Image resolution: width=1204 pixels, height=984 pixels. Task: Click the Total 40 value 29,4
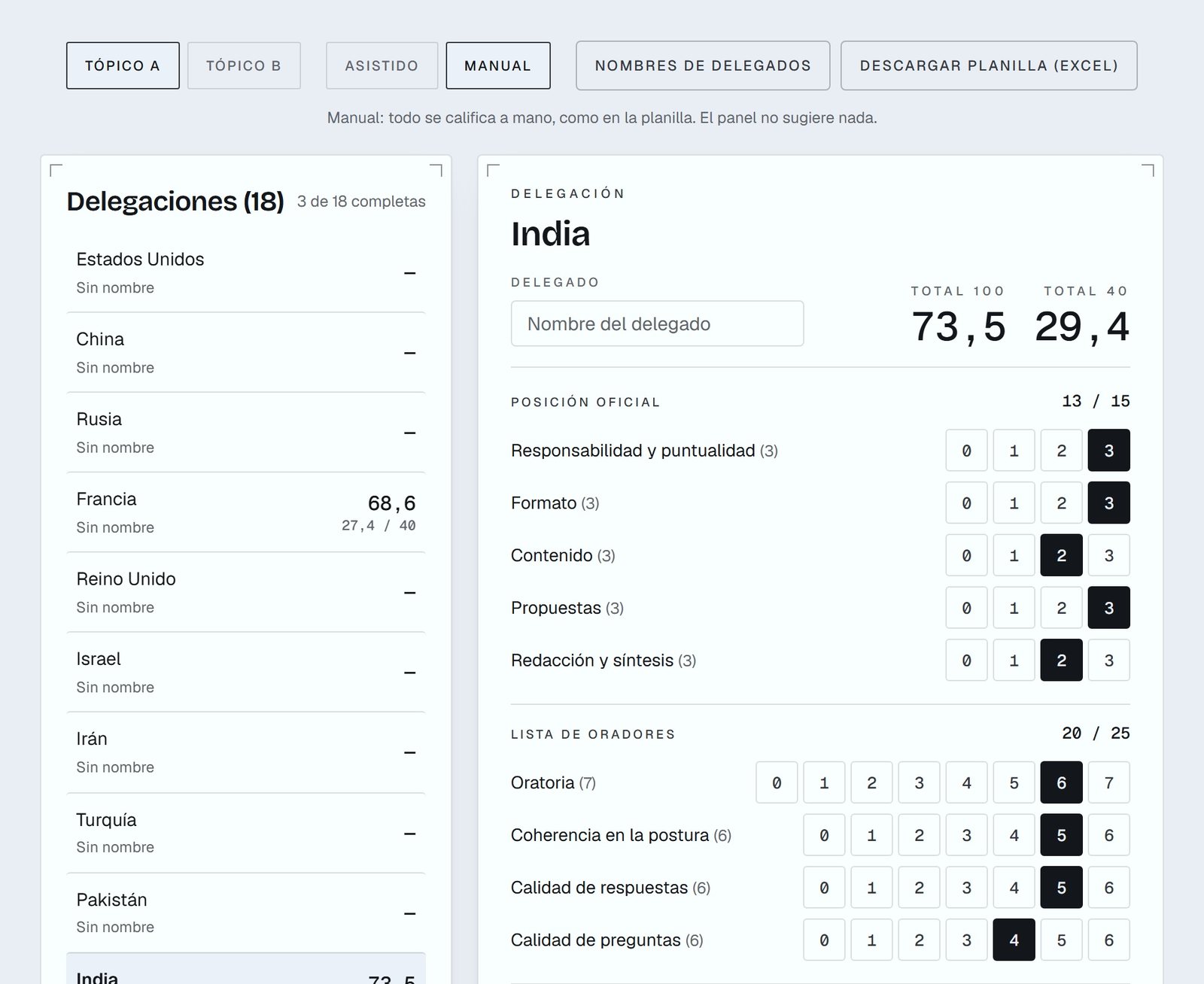click(x=1082, y=327)
